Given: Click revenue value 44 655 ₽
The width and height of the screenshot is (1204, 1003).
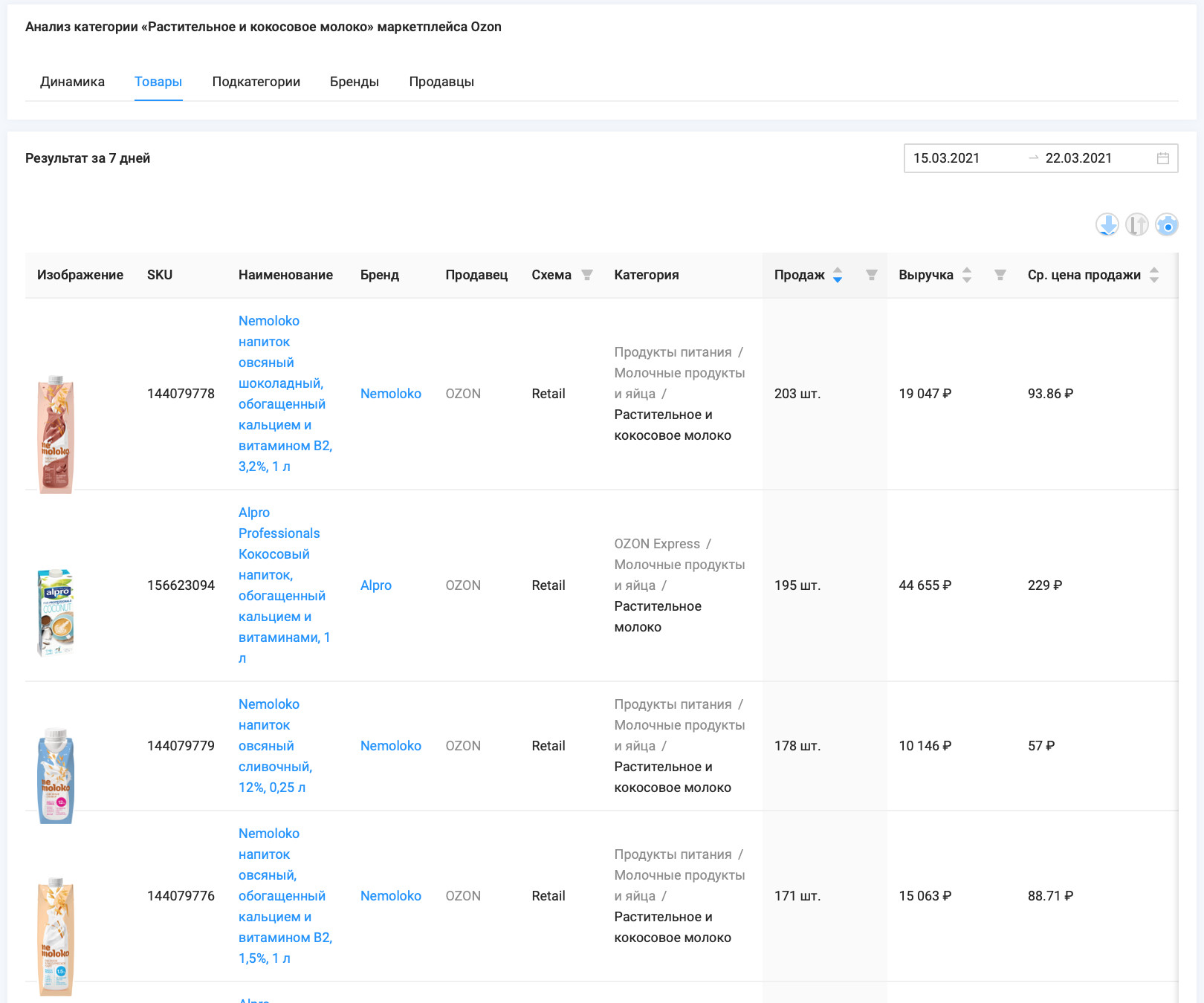Looking at the screenshot, I should pyautogui.click(x=925, y=585).
